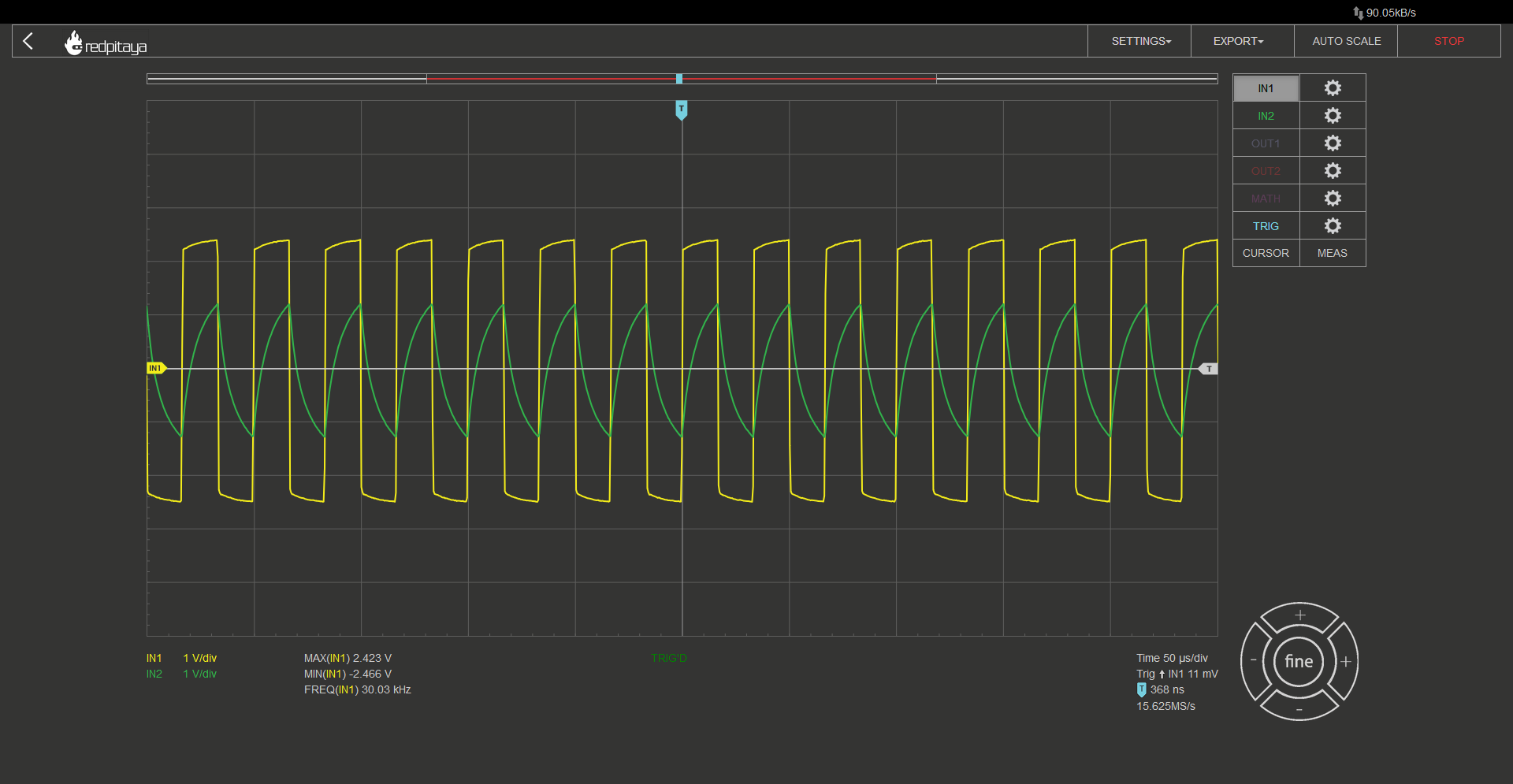Open the CURSOR tab
Image resolution: width=1513 pixels, height=784 pixels.
pyautogui.click(x=1266, y=253)
